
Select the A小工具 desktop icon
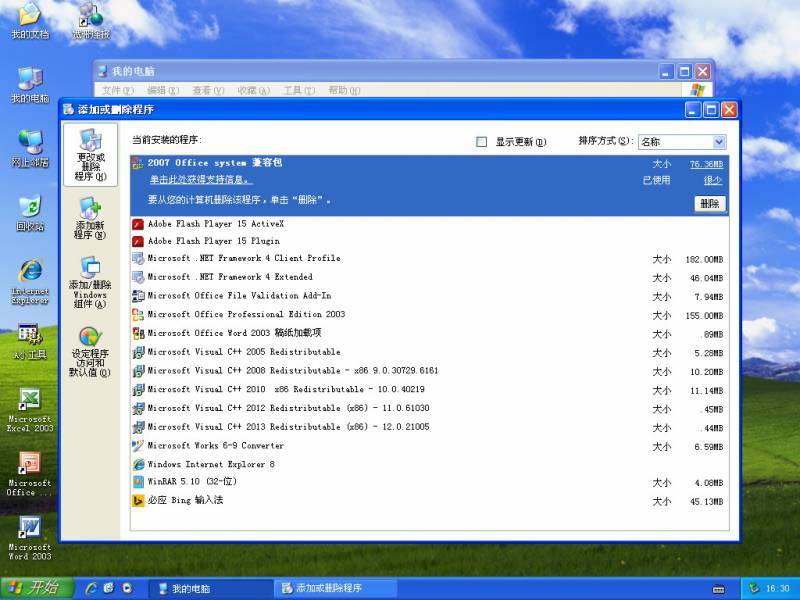pyautogui.click(x=30, y=341)
